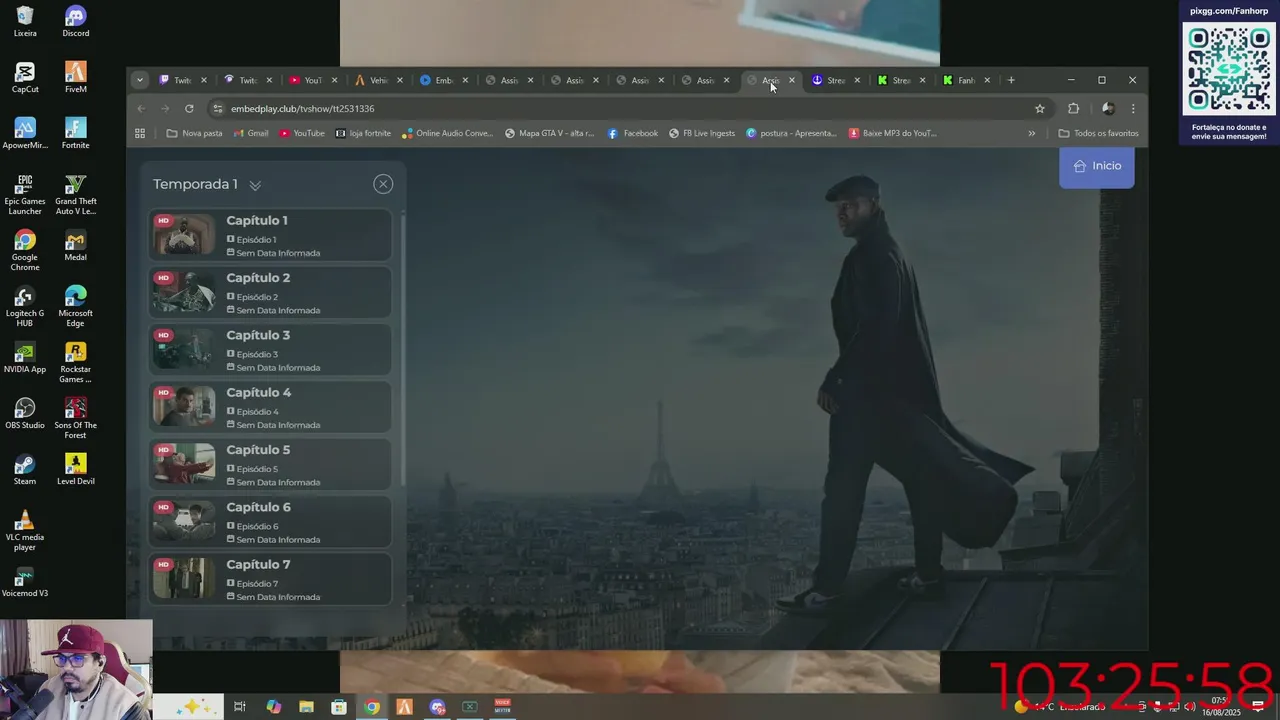This screenshot has height=720, width=1280.
Task: Open Task View from the taskbar
Action: tap(240, 707)
